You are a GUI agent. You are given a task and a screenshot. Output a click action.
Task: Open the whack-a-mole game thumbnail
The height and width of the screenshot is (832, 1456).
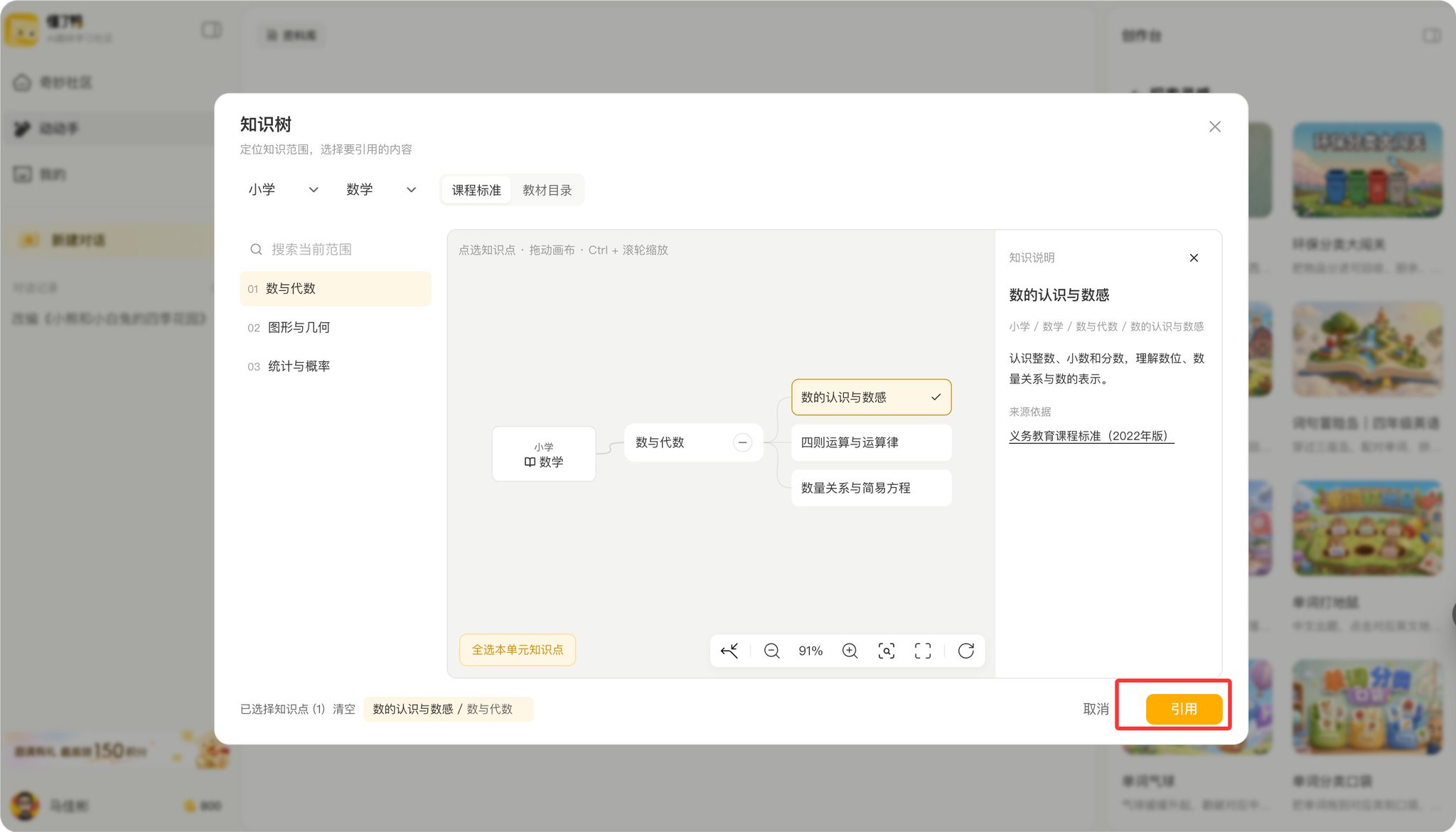(1367, 528)
